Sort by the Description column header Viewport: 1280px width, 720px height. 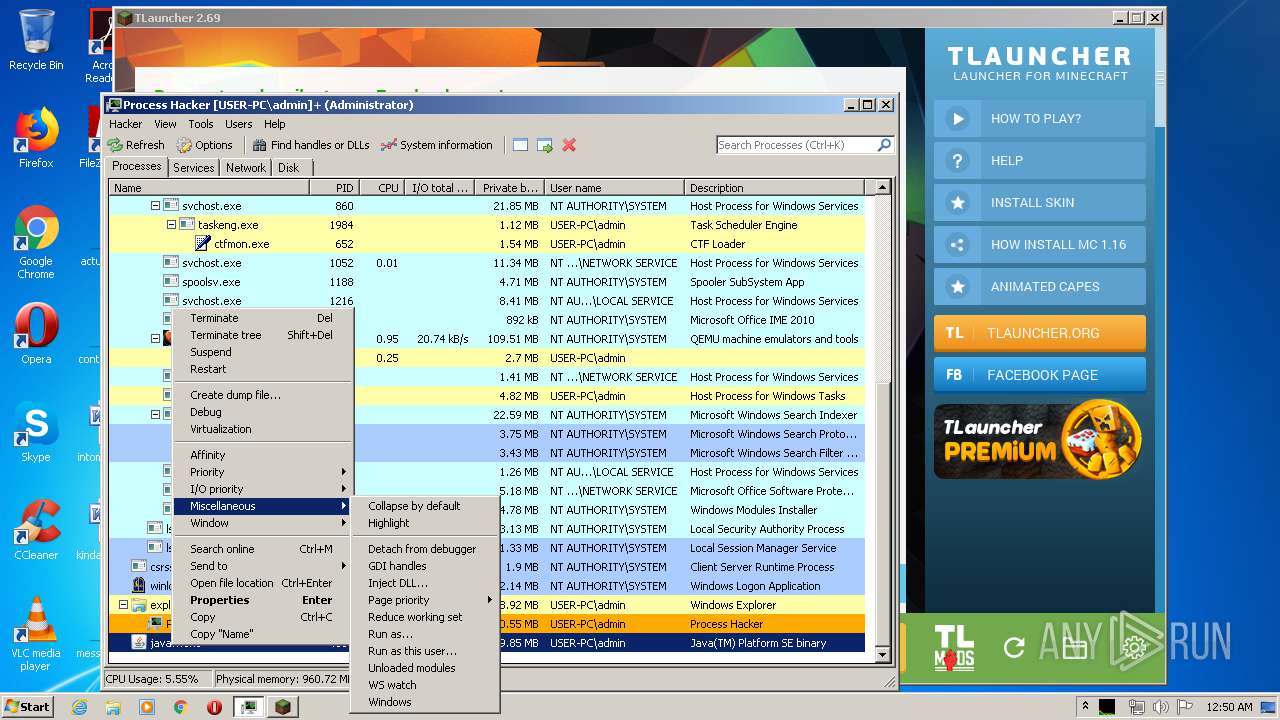(774, 188)
